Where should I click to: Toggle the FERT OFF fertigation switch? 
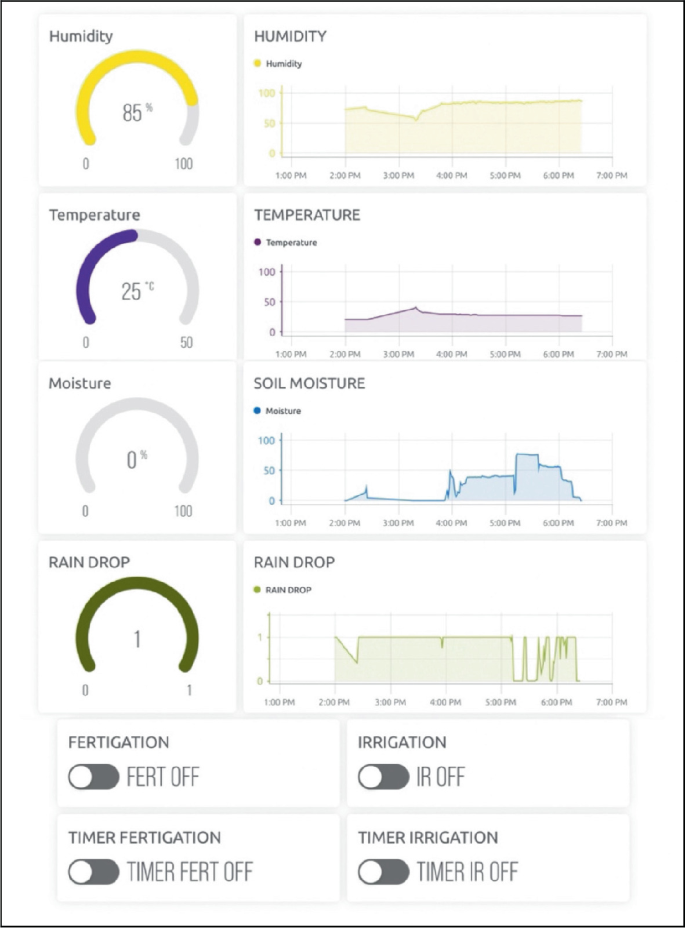coord(94,776)
